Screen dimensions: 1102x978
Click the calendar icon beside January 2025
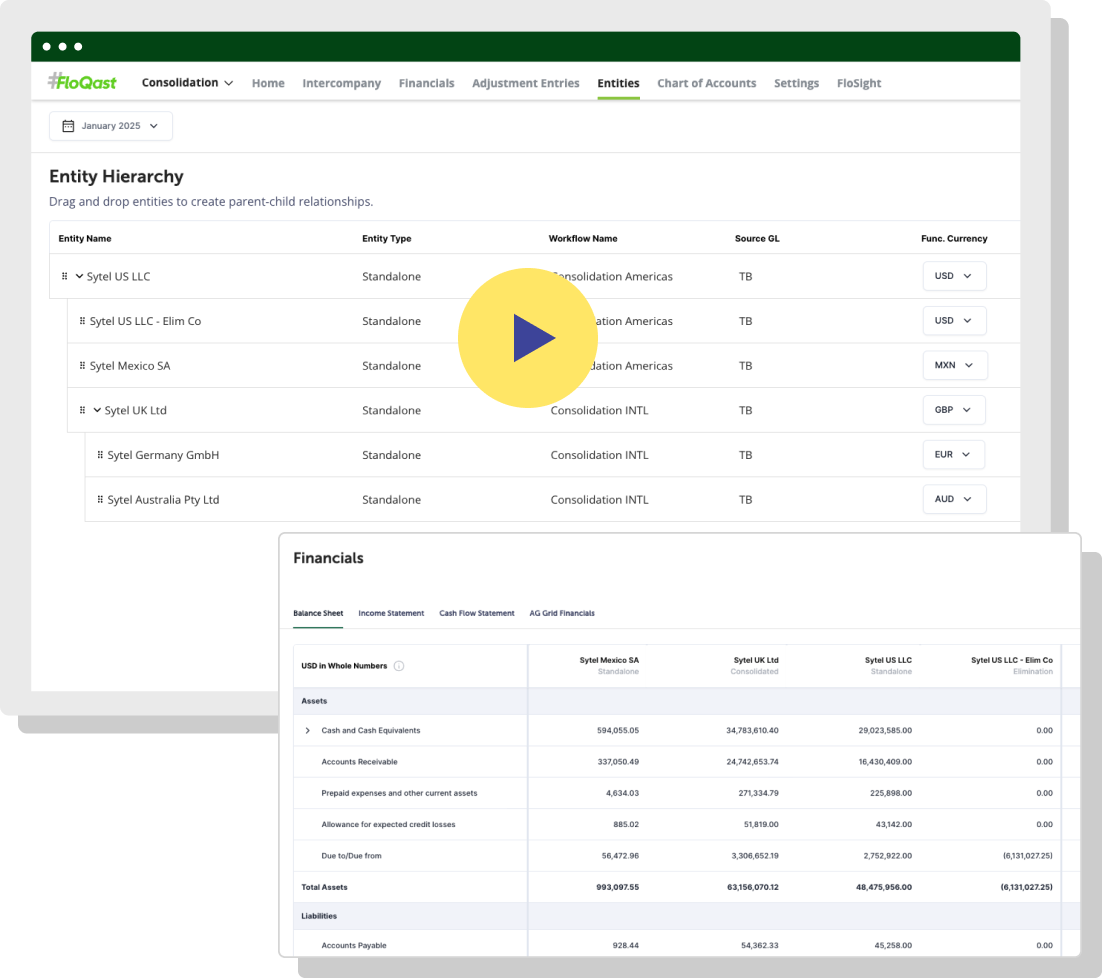point(68,126)
